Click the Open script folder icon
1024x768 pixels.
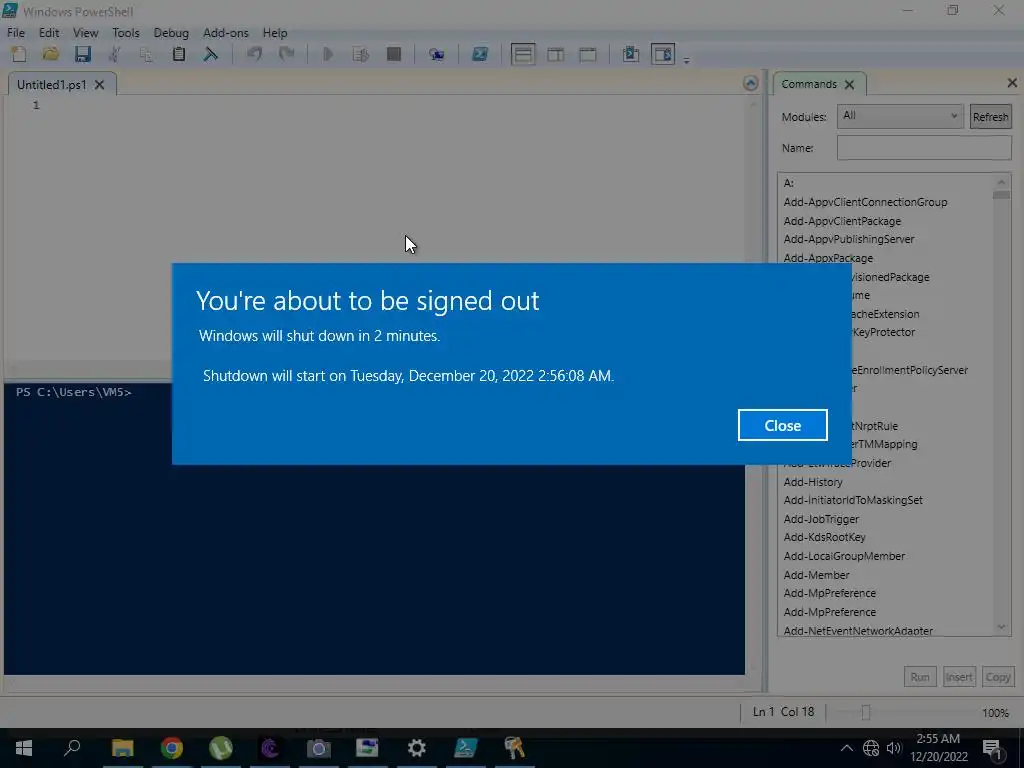point(51,54)
